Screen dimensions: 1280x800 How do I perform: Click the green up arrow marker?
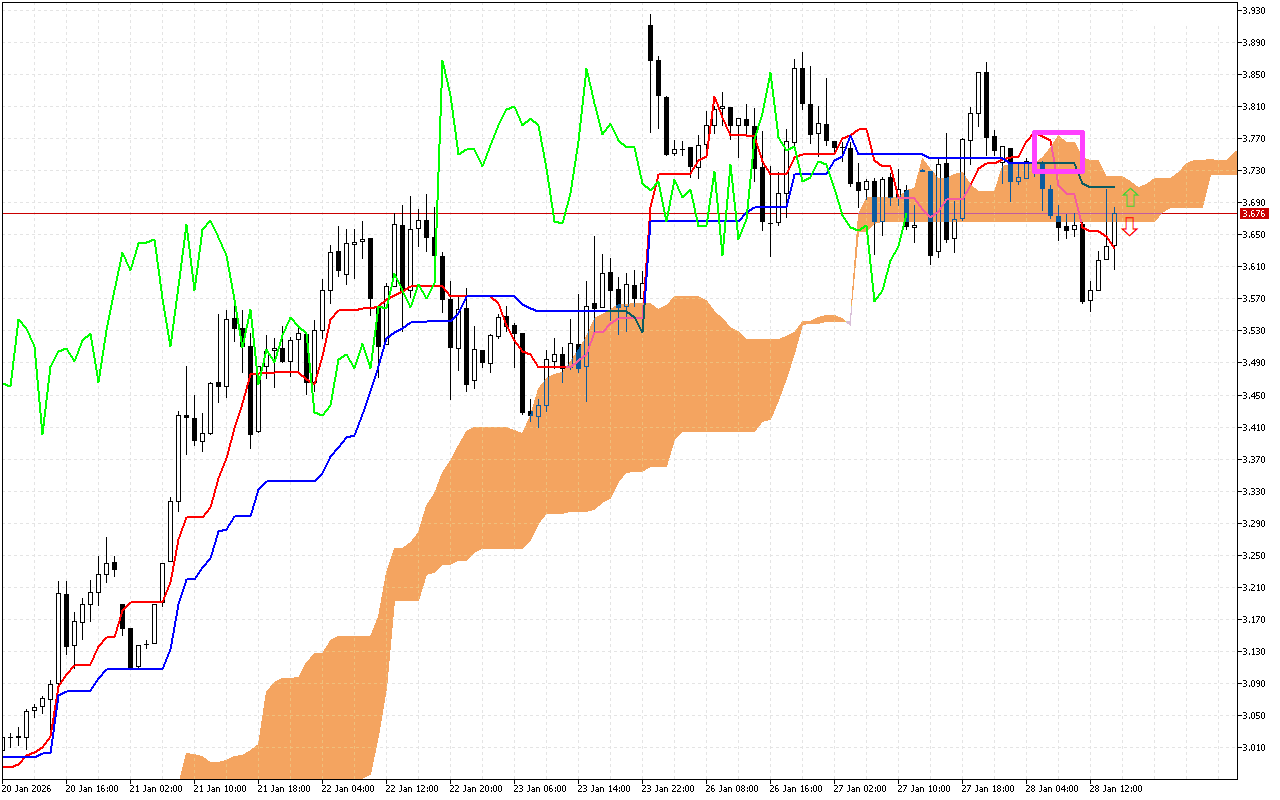click(x=1129, y=197)
